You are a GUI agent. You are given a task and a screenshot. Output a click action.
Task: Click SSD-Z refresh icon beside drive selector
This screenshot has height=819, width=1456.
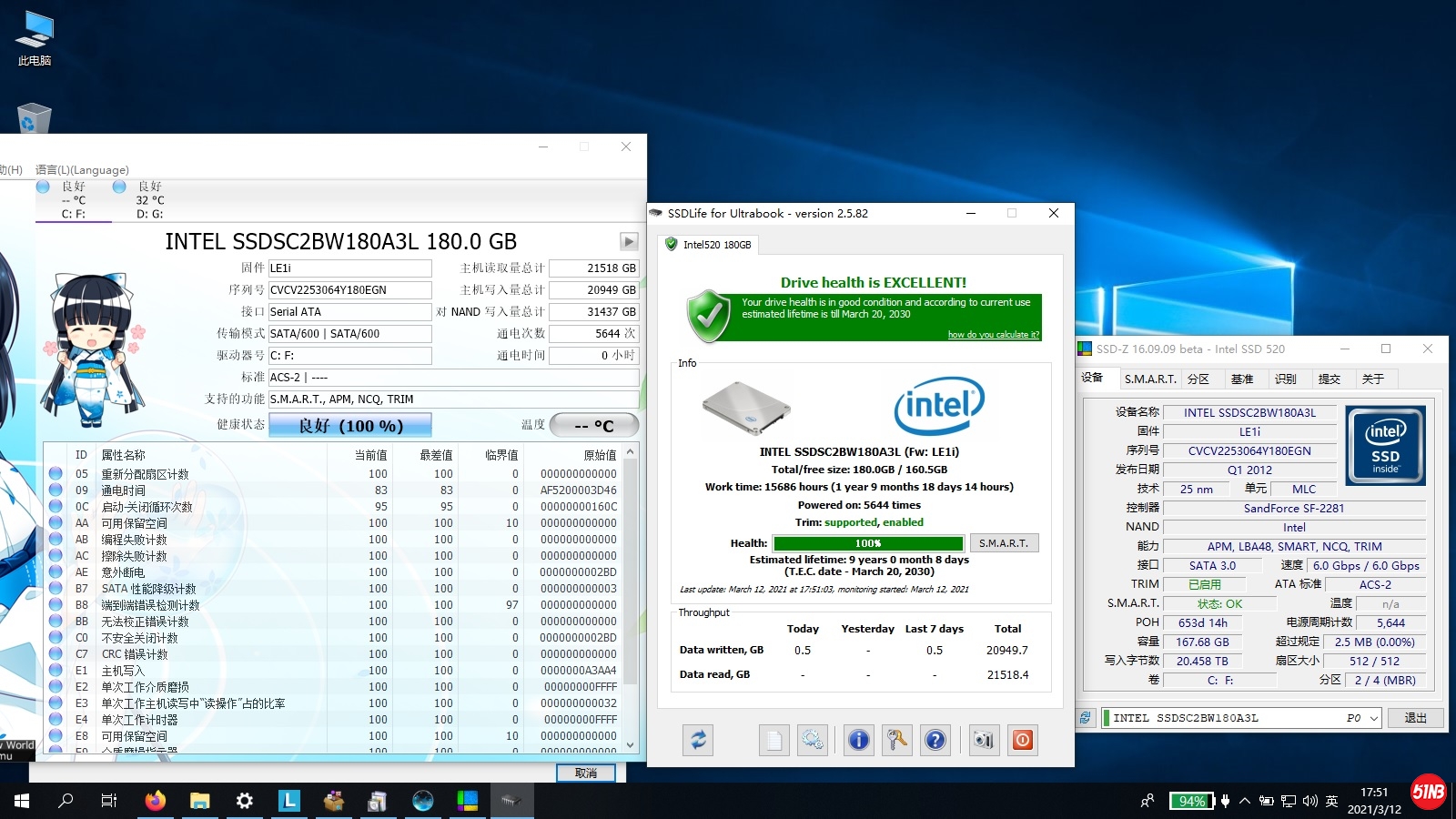coord(1086,718)
